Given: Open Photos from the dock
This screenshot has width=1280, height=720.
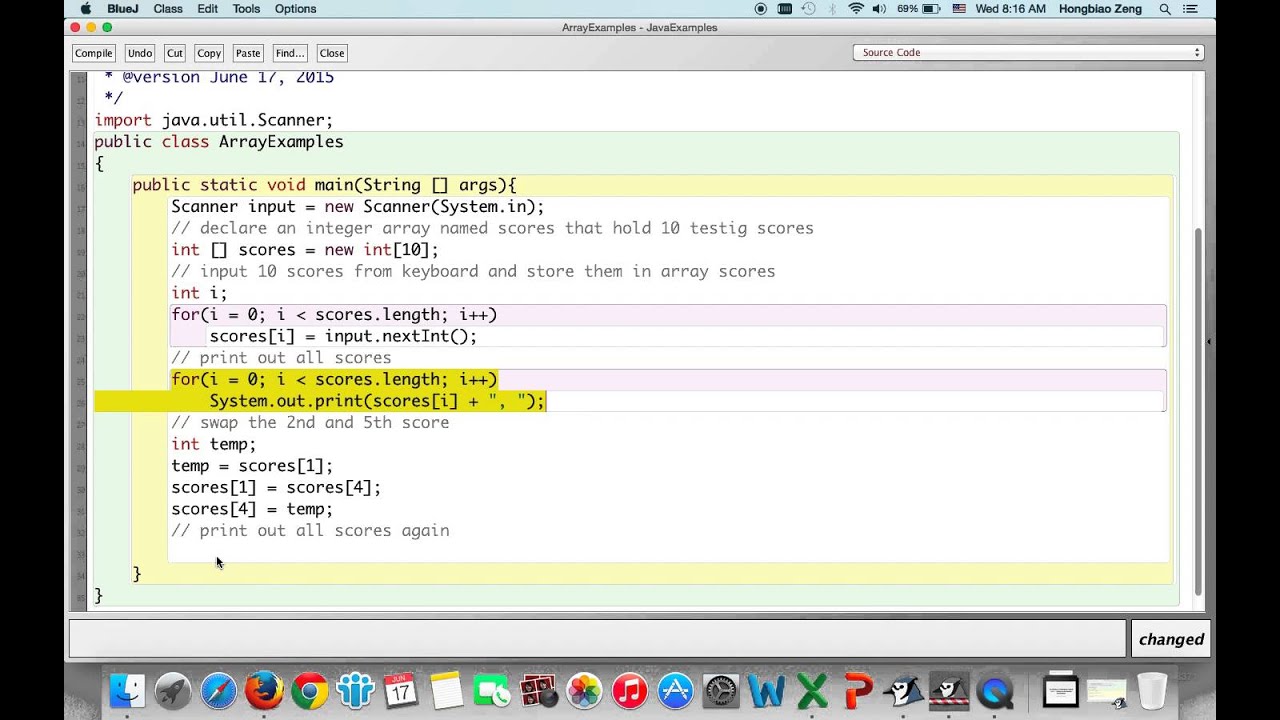Looking at the screenshot, I should pos(584,691).
